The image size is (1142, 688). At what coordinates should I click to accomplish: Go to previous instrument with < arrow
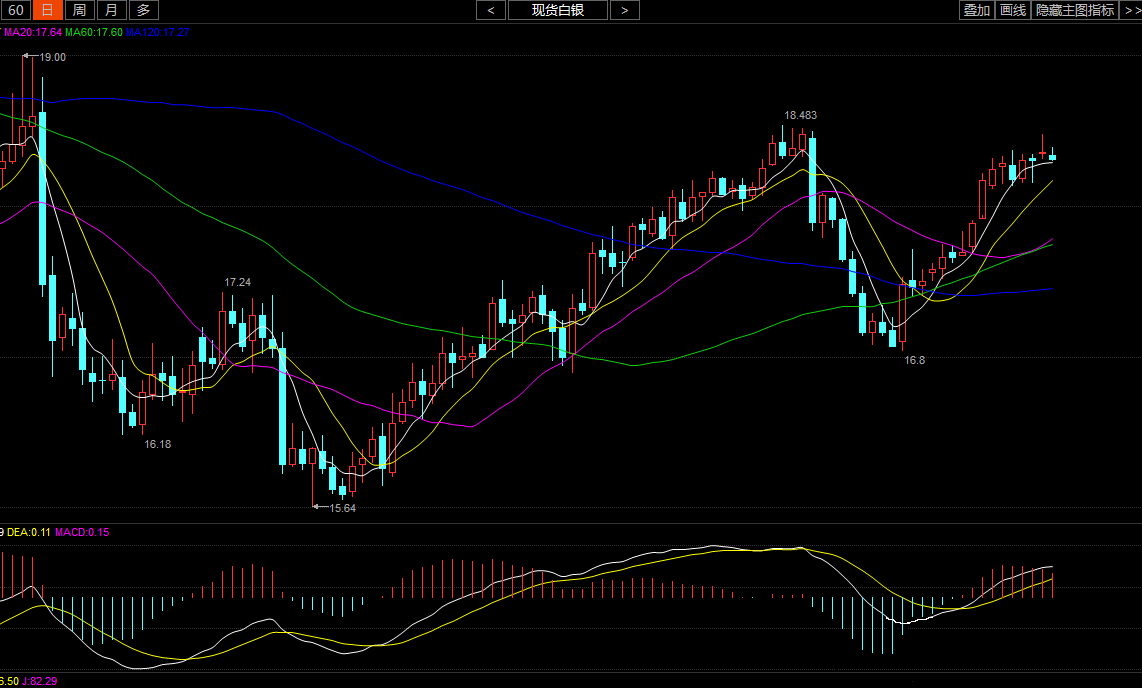[490, 10]
